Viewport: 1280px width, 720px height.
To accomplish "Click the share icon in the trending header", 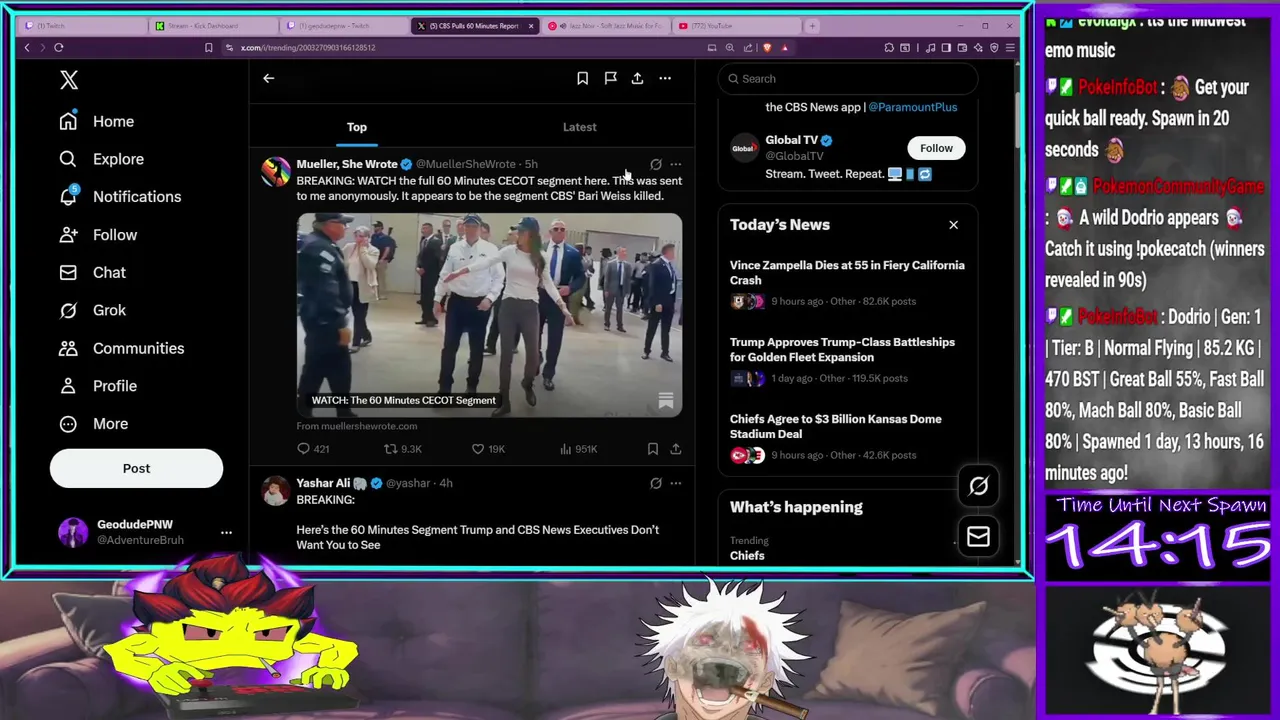I will point(637,78).
